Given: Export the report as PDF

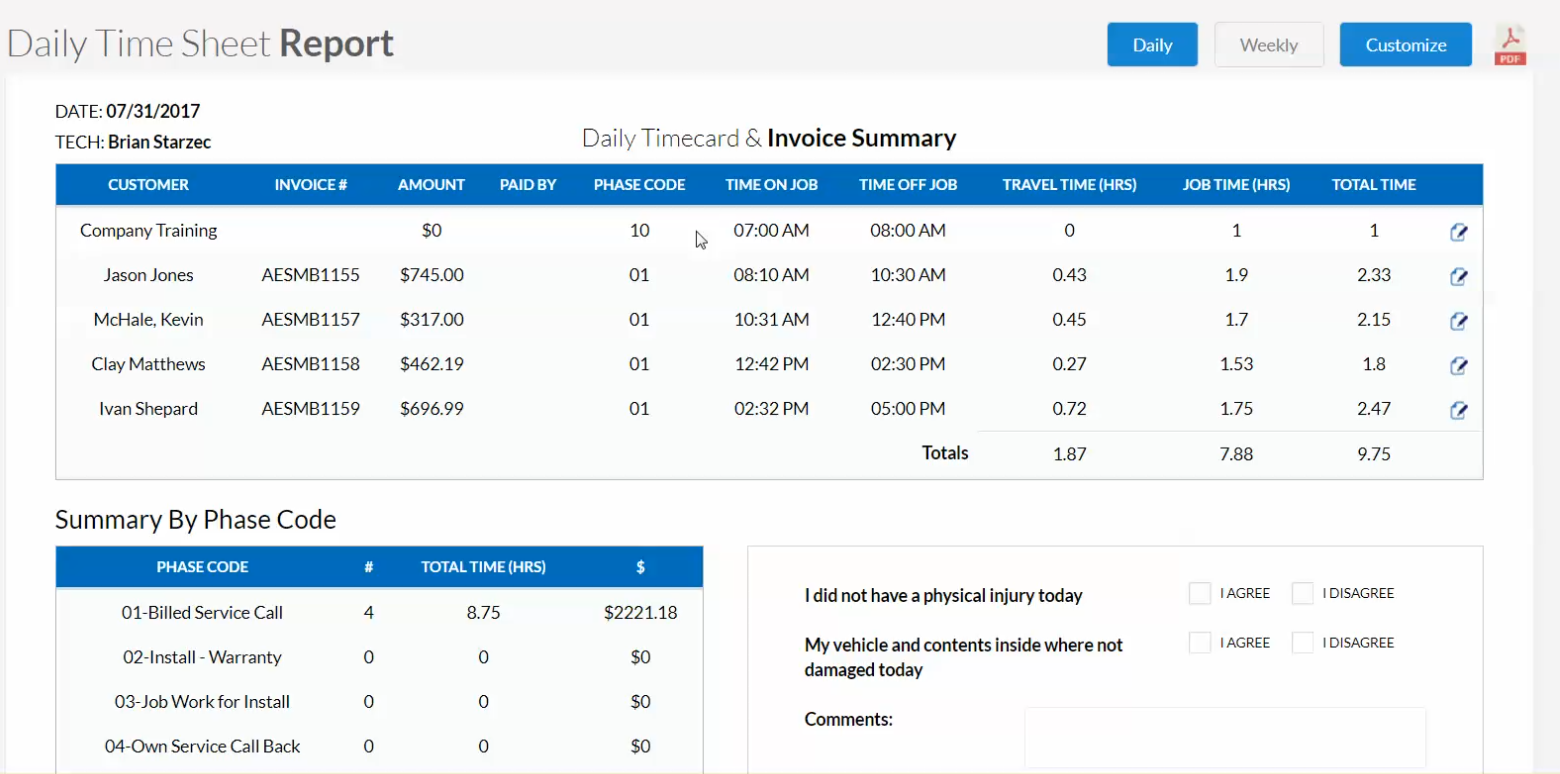Looking at the screenshot, I should point(1509,43).
